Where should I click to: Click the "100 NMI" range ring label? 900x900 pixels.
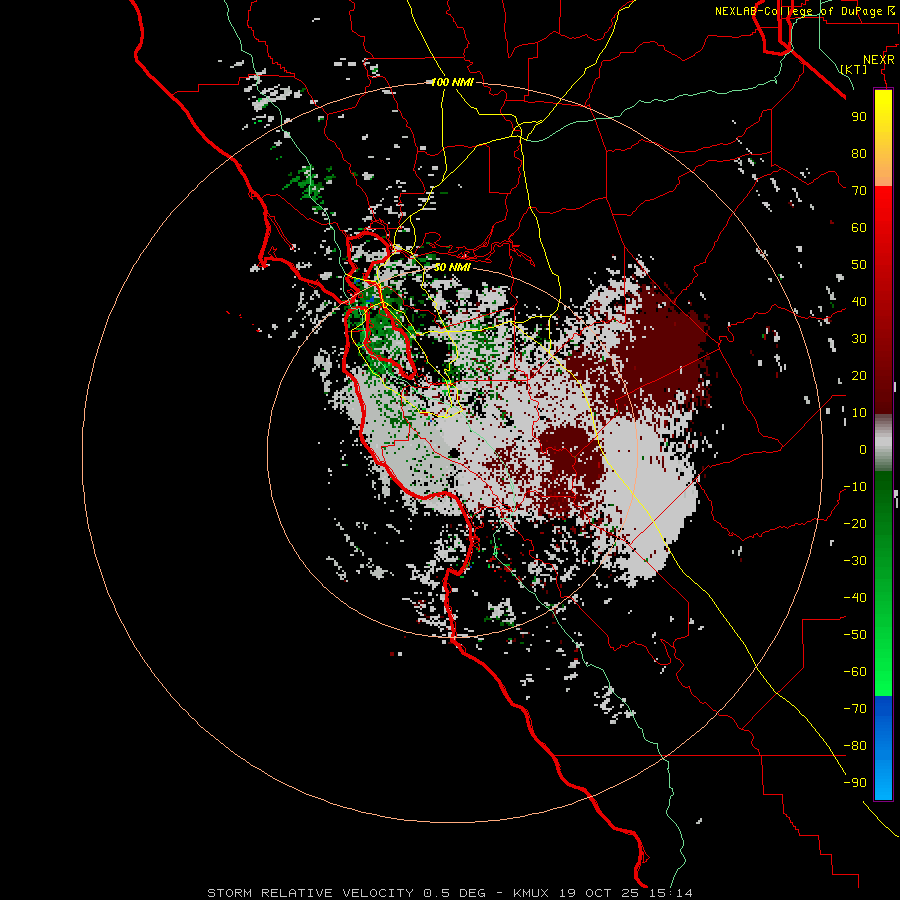click(x=452, y=82)
